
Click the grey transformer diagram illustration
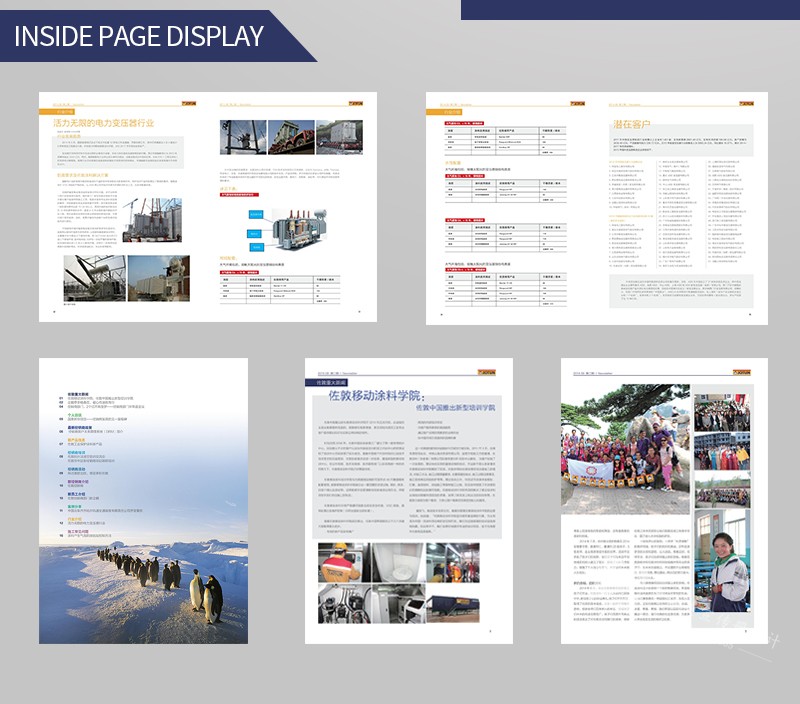[285, 224]
